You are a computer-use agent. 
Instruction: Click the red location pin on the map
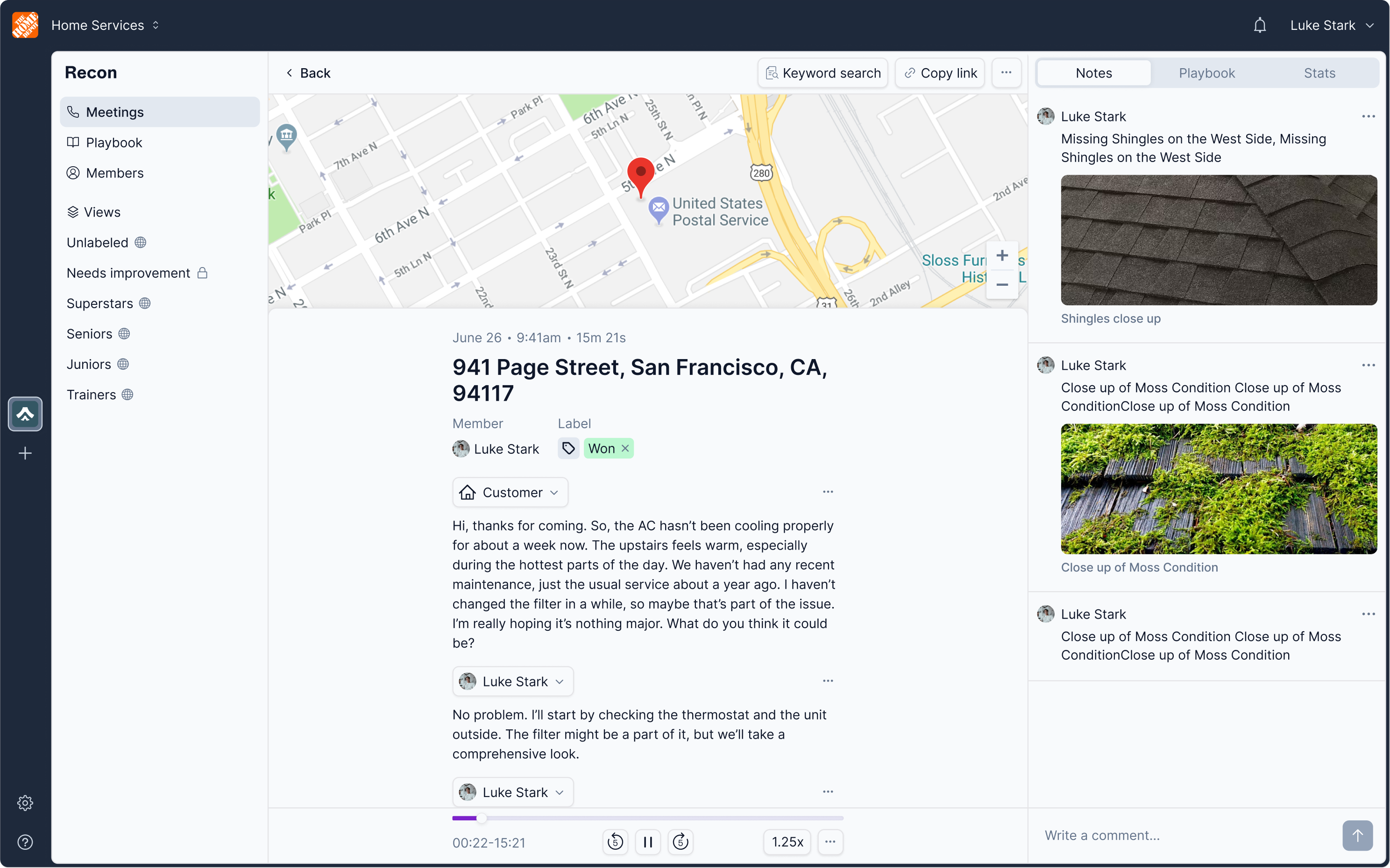(x=641, y=177)
